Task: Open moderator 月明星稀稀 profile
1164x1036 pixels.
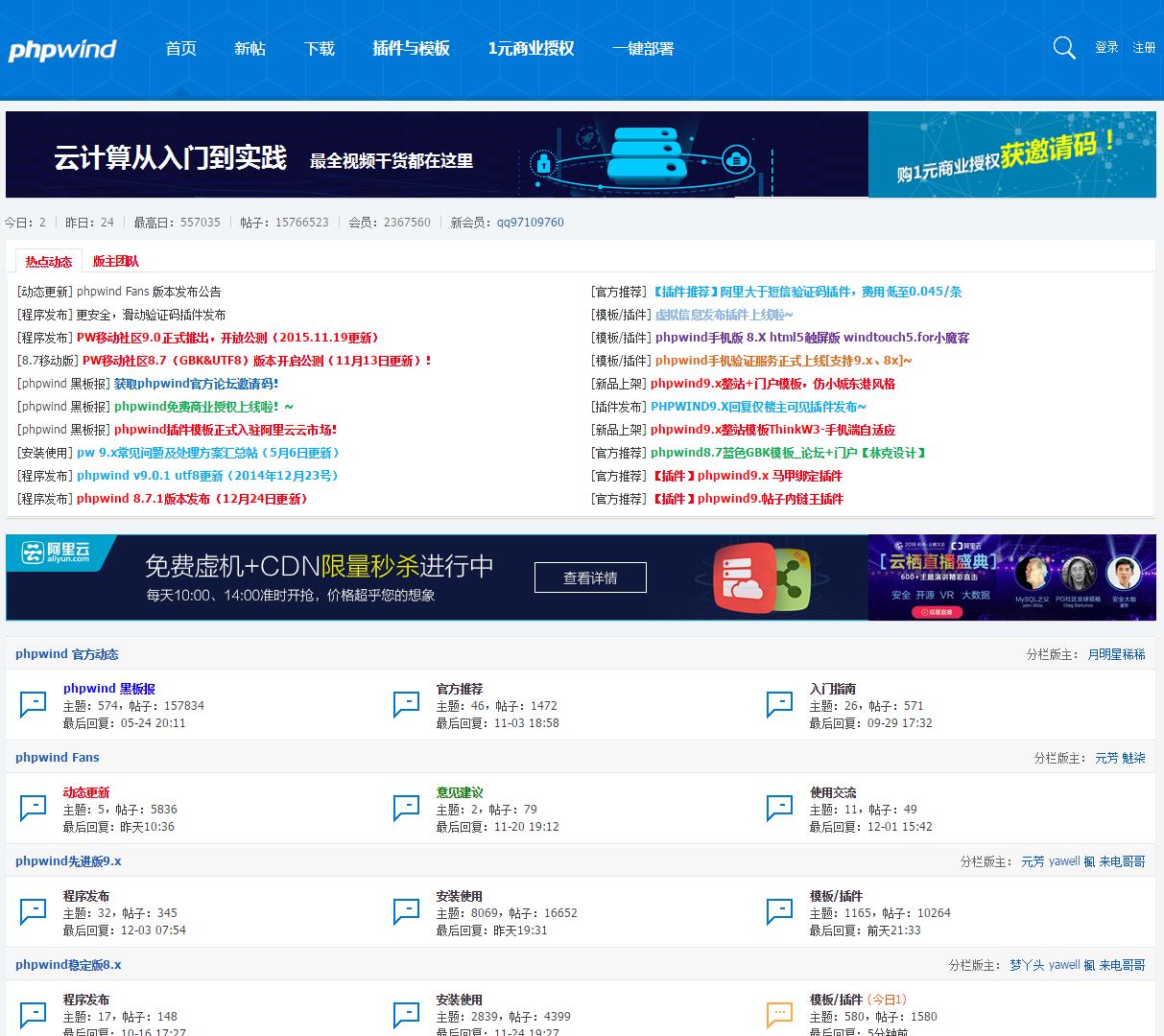Action: 1116,654
